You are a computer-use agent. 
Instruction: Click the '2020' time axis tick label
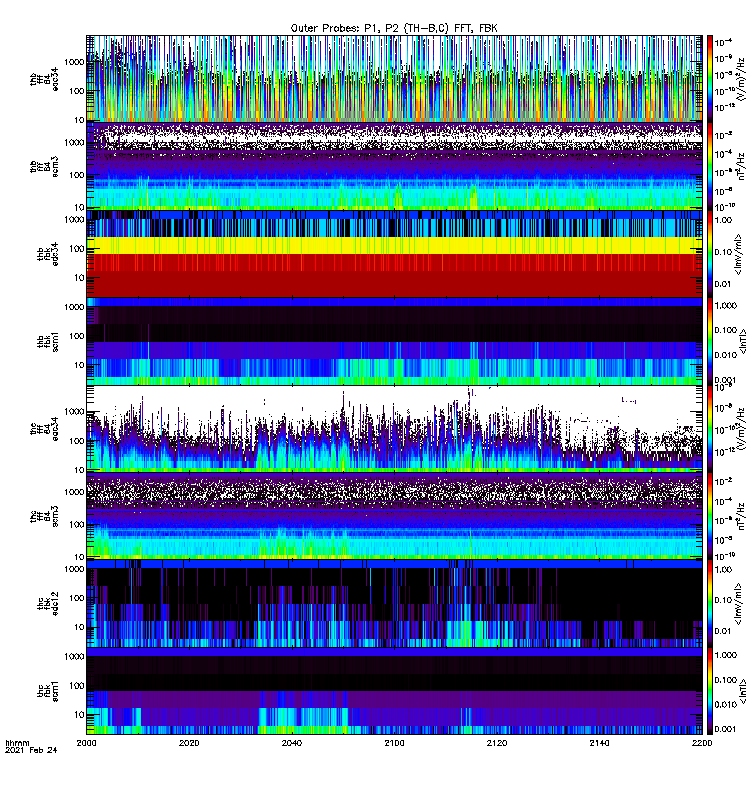coord(189,743)
